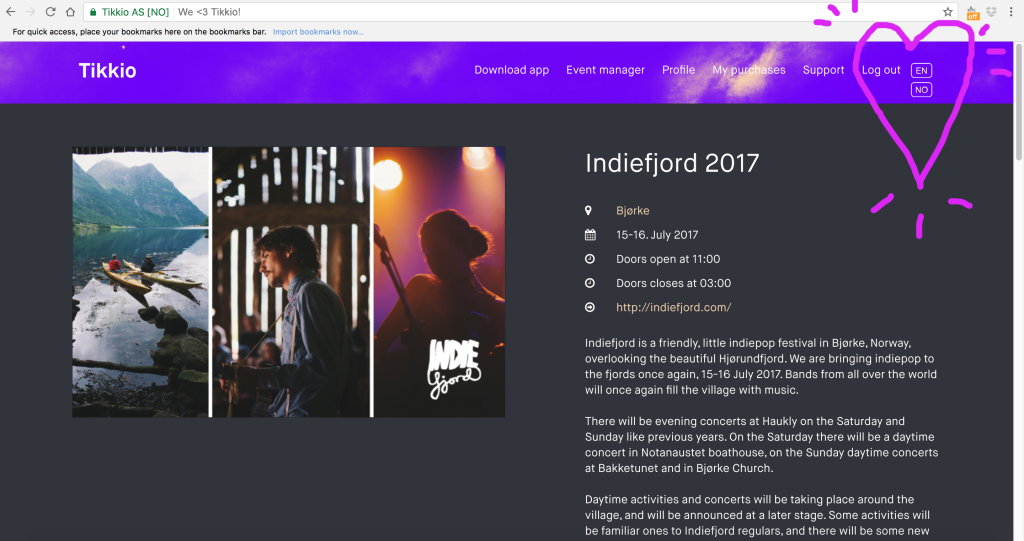Bookmark page with star icon
1024x541 pixels.
(948, 12)
